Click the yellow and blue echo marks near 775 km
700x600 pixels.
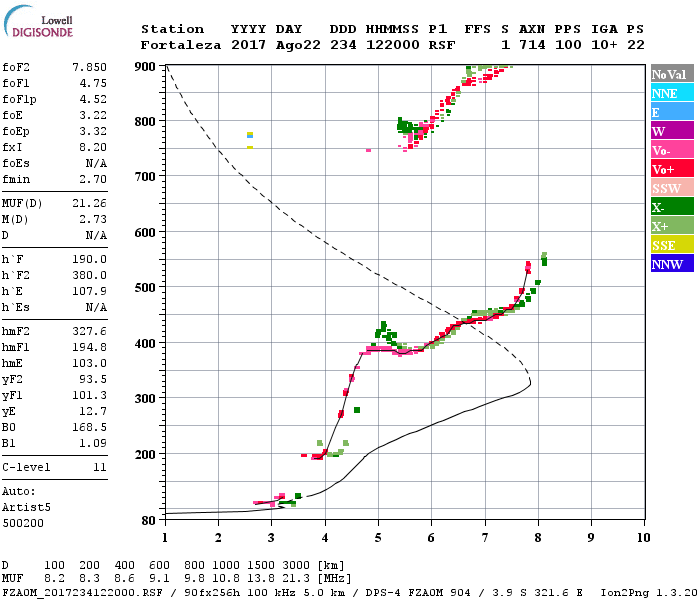pos(250,135)
